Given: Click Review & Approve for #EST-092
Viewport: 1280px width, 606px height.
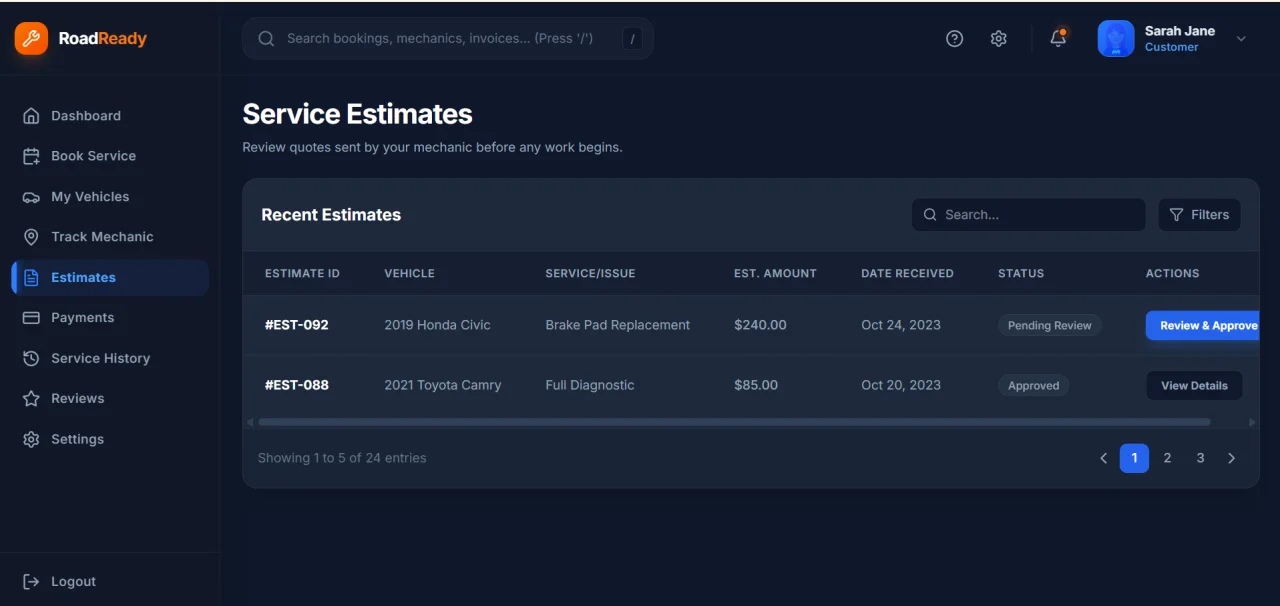Looking at the screenshot, I should [1202, 325].
